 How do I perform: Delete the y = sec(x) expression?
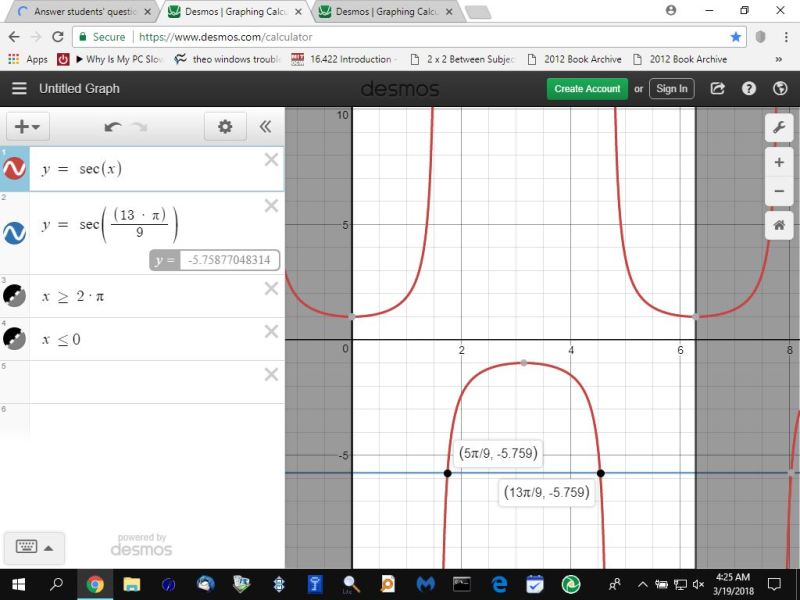[x=271, y=160]
